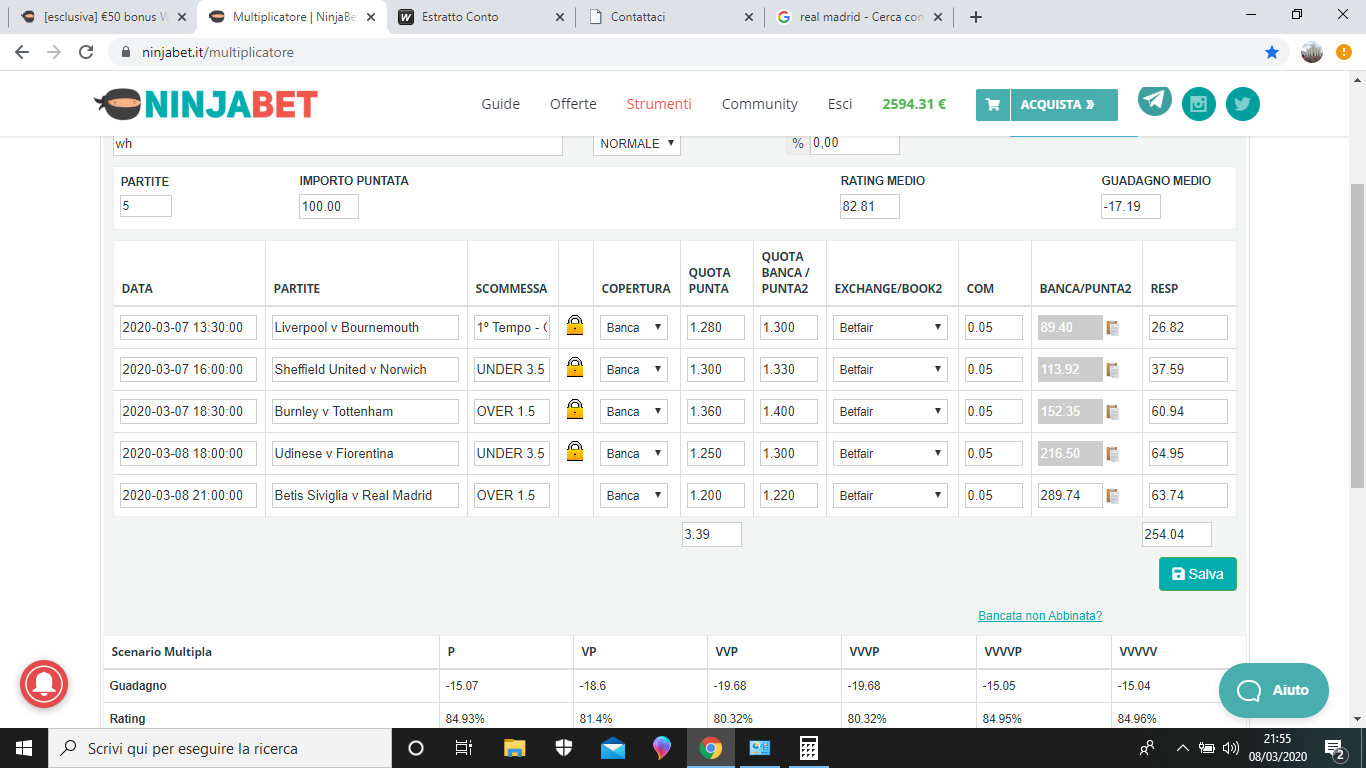Go back to previous page
The height and width of the screenshot is (768, 1366).
click(22, 52)
